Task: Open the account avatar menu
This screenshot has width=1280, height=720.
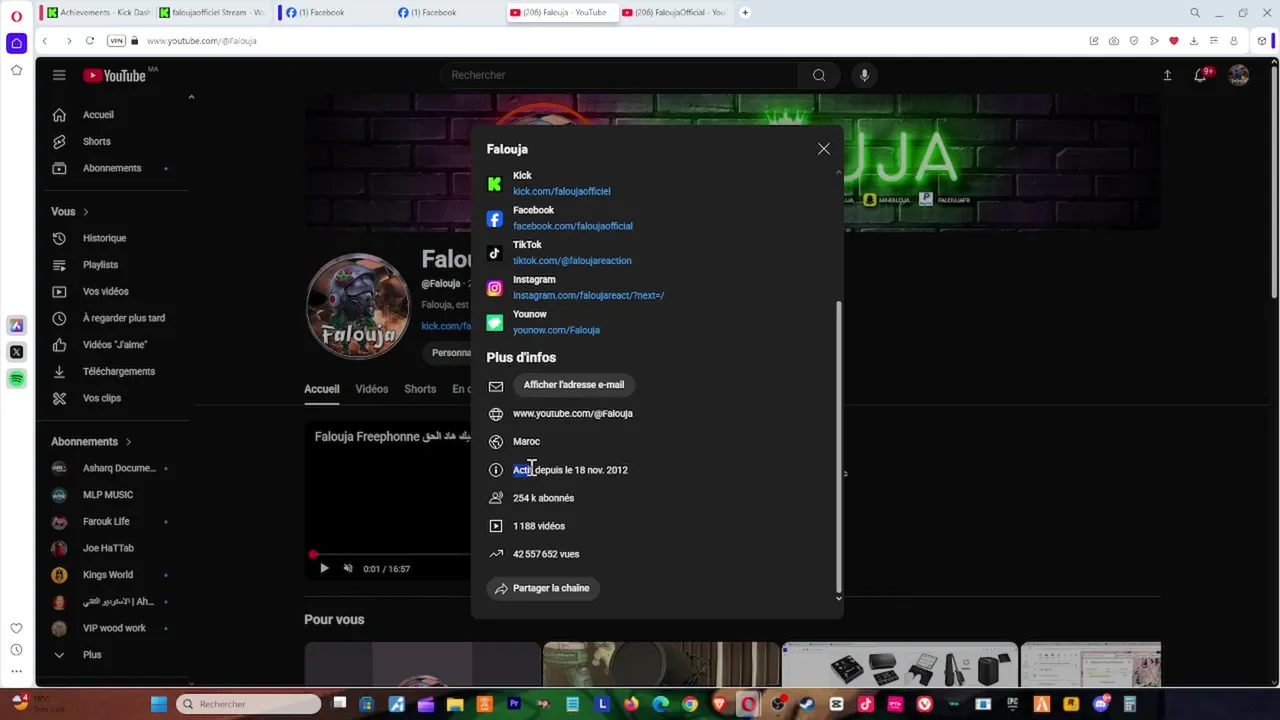Action: [1239, 75]
